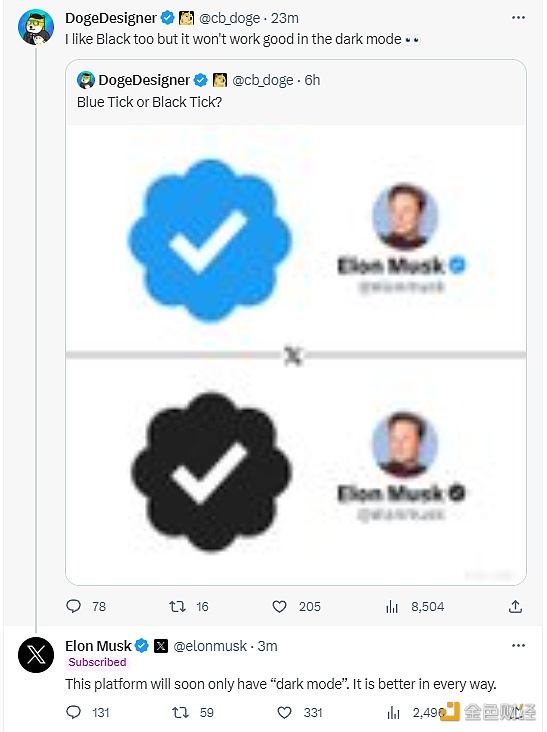Like DogeDesigner's tweet with 205 likes
547x732 pixels.
tap(279, 606)
